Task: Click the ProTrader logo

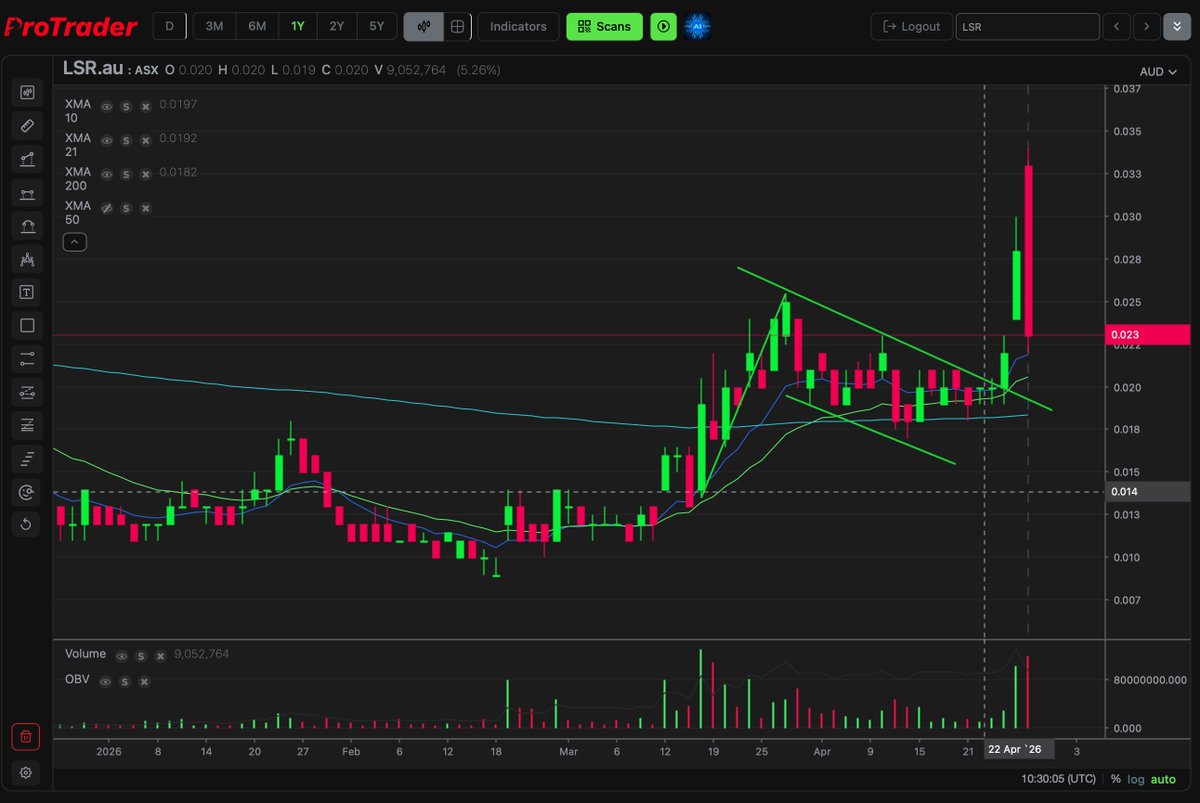Action: [71, 27]
